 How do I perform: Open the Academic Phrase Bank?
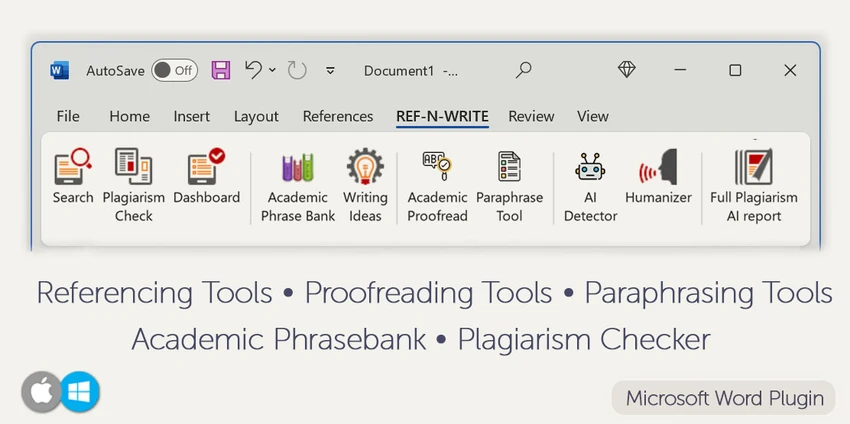coord(298,187)
